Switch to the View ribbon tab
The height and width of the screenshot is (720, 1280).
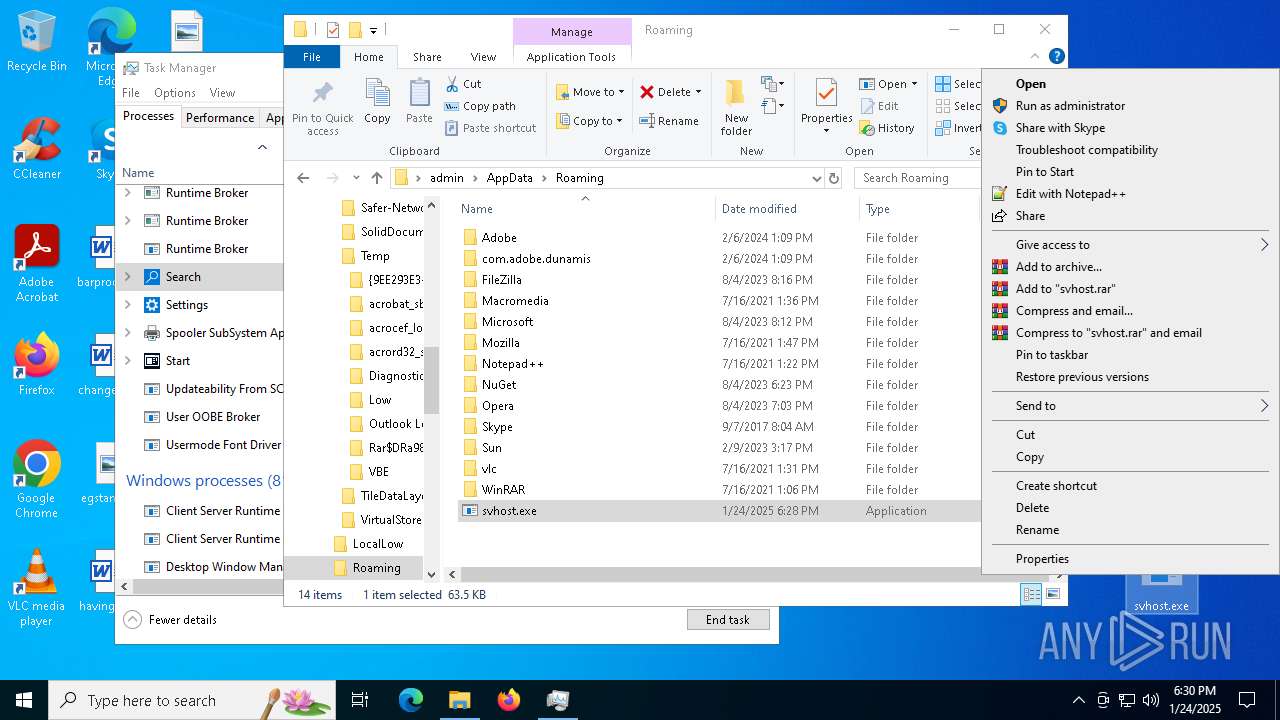coord(483,57)
